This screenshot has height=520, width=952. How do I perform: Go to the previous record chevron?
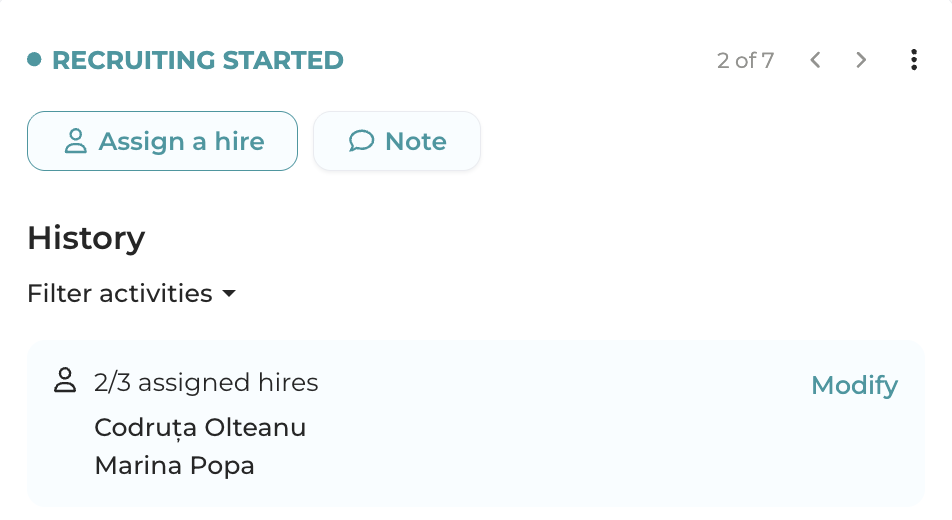[816, 61]
